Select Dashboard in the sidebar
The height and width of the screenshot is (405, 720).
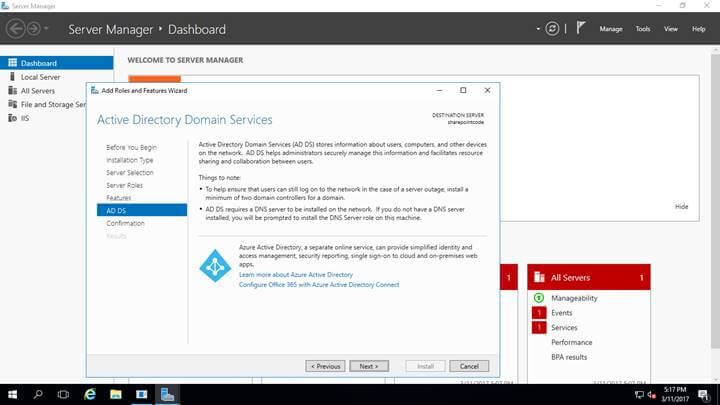(x=56, y=63)
